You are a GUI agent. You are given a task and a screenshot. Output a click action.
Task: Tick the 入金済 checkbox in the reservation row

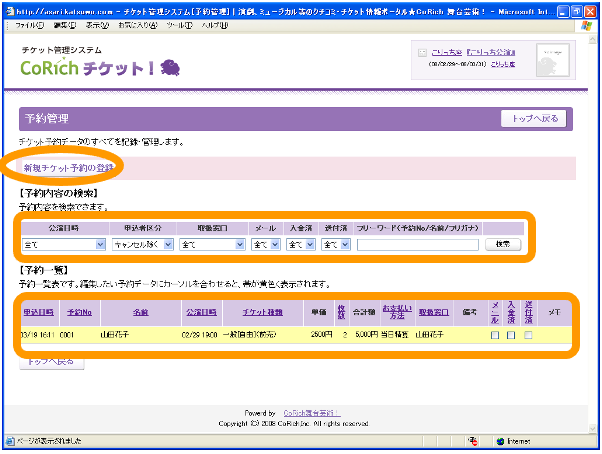coord(511,335)
